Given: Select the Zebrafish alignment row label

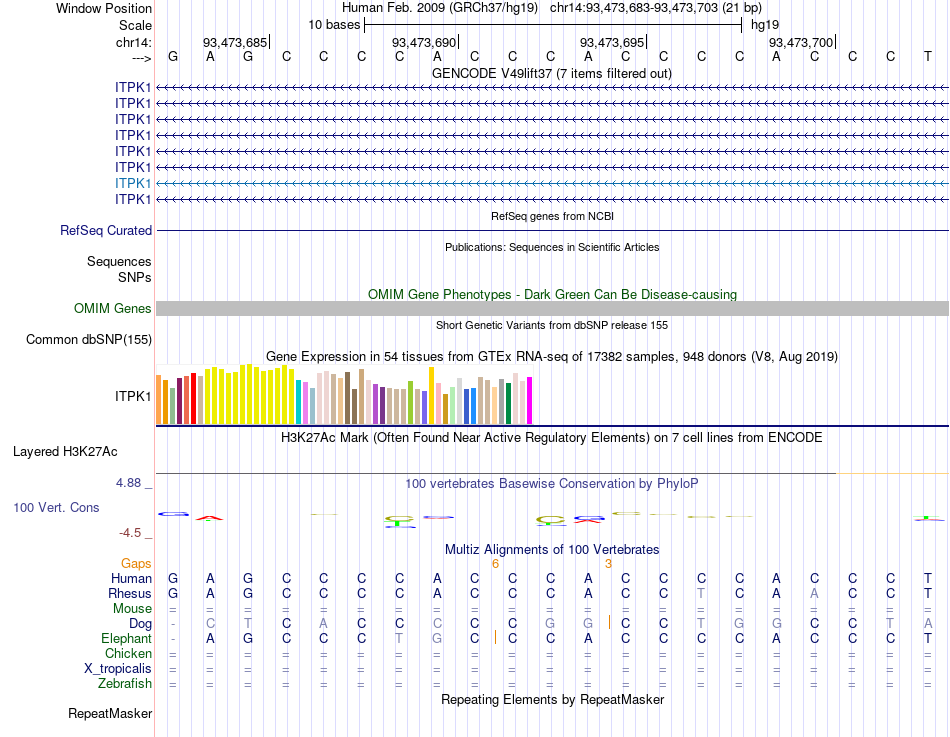Looking at the screenshot, I should pos(125,683).
